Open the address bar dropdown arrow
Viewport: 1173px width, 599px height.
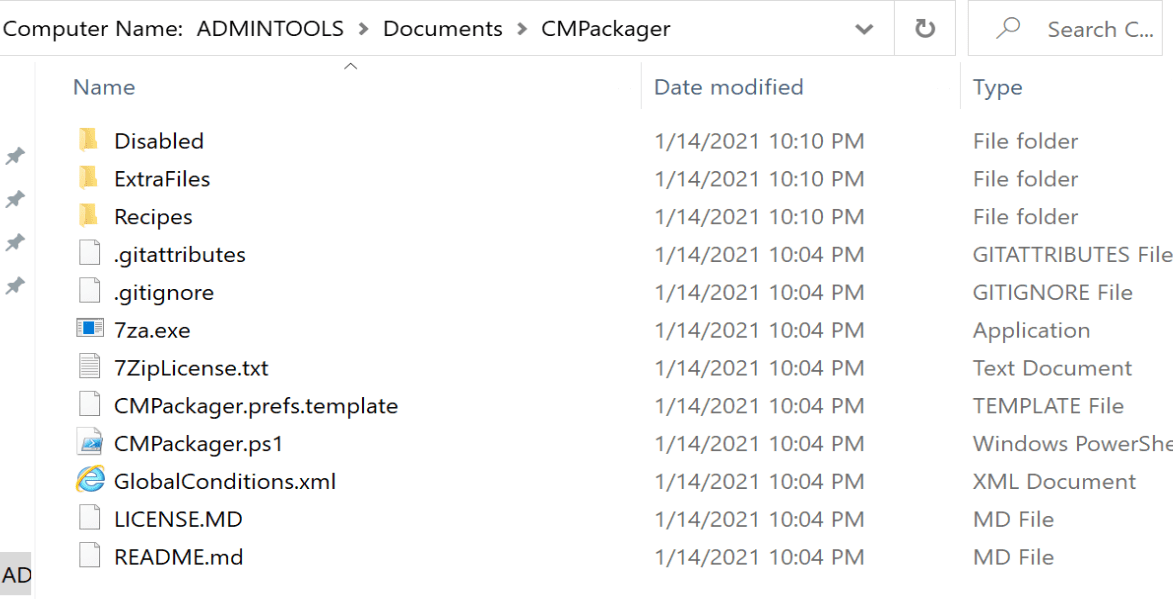coord(864,28)
